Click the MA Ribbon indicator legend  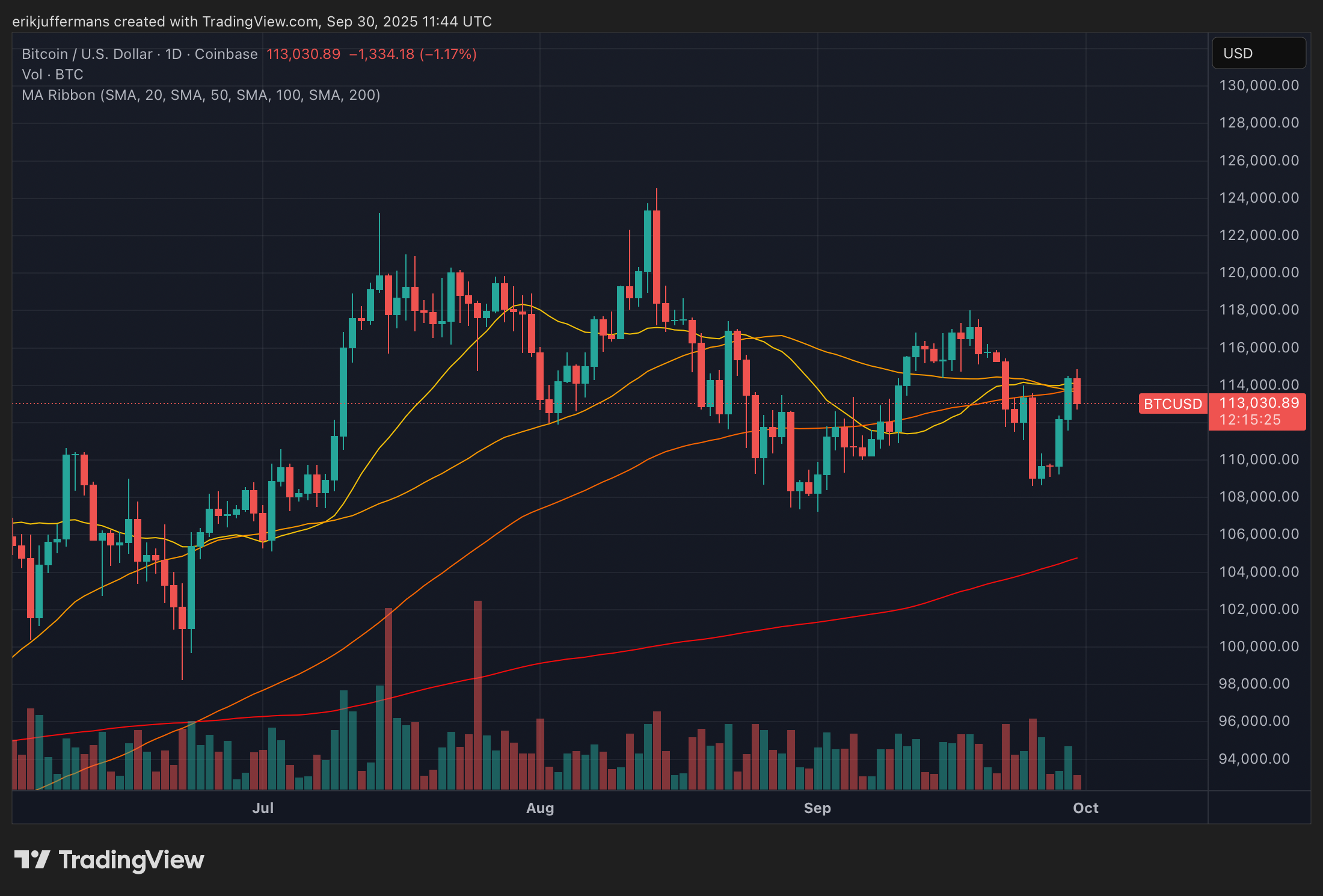click(201, 95)
